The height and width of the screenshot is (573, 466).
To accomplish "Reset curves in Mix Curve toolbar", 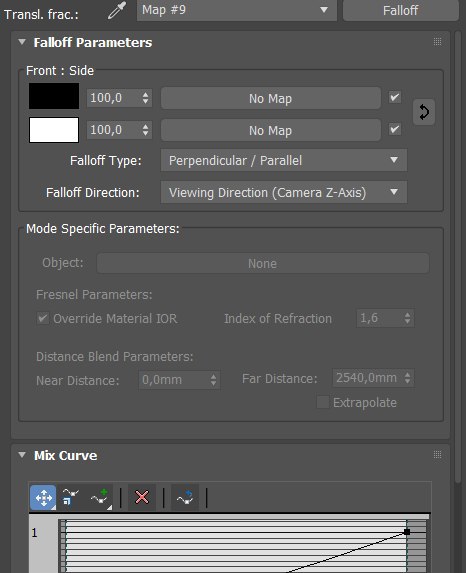I will [x=185, y=497].
